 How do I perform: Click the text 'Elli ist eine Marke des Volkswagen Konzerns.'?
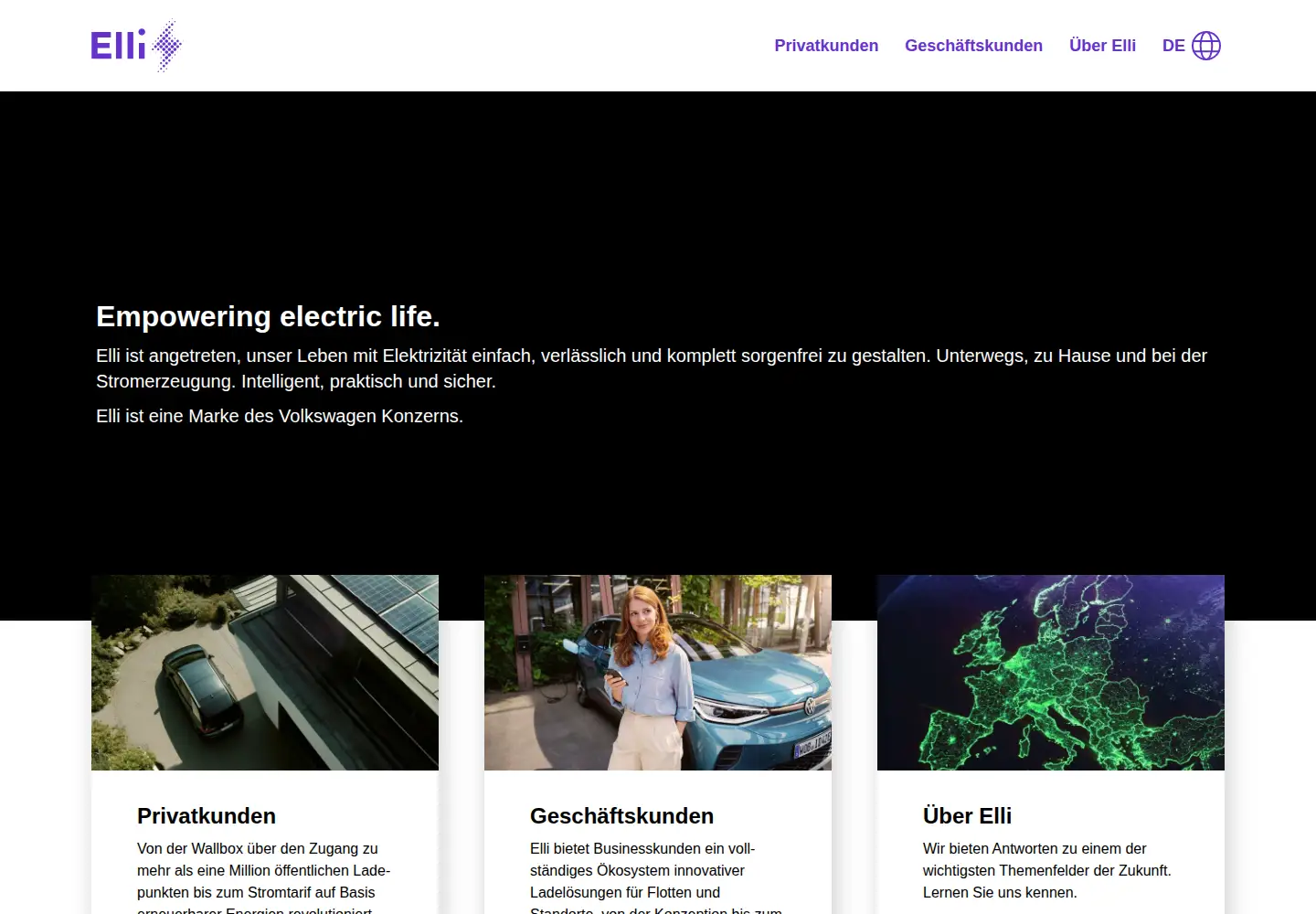(x=280, y=416)
